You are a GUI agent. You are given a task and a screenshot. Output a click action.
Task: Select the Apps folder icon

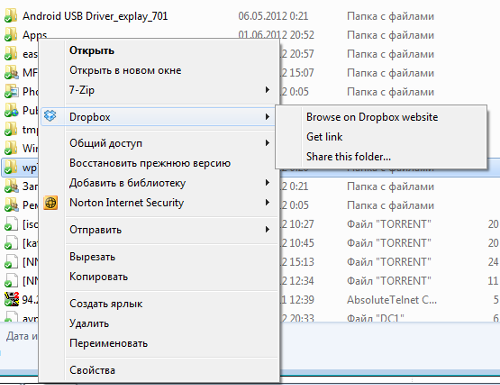point(10,35)
